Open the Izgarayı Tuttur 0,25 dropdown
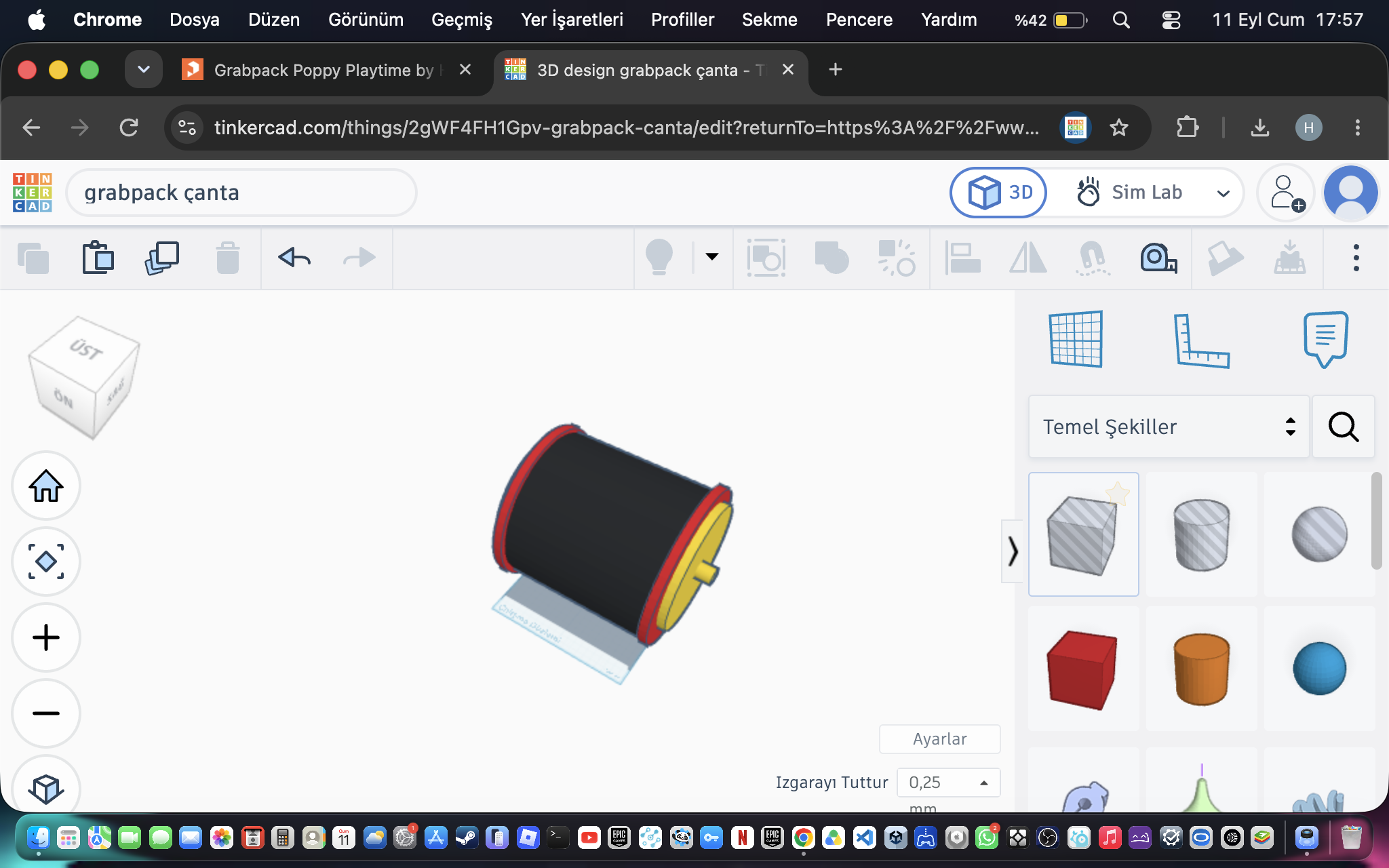Image resolution: width=1389 pixels, height=868 pixels. (x=948, y=783)
